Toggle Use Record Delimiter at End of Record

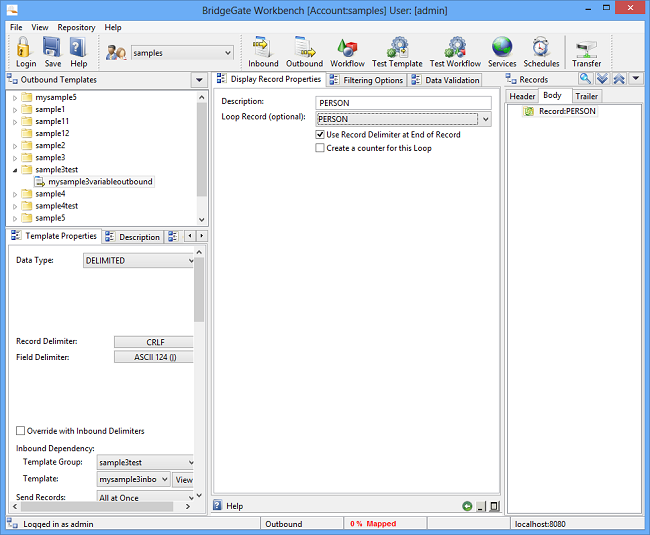click(320, 134)
